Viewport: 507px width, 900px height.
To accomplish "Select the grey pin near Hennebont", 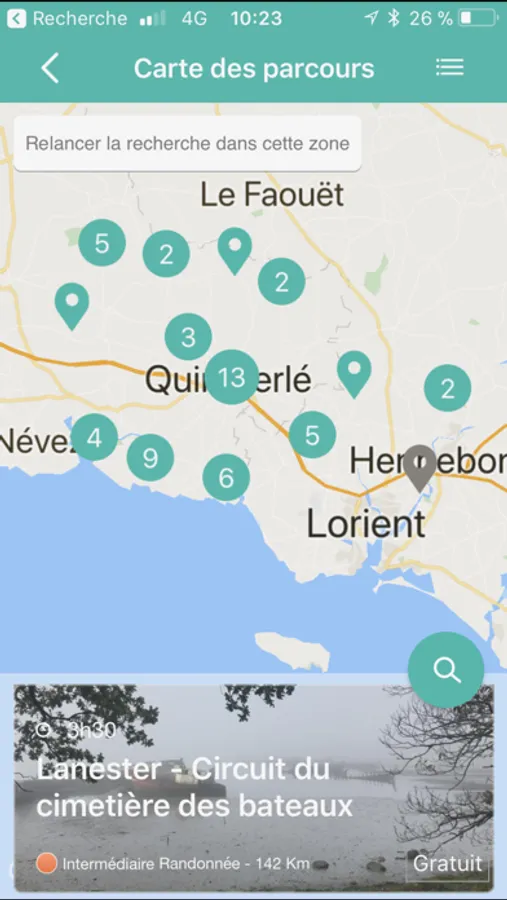I will (420, 468).
